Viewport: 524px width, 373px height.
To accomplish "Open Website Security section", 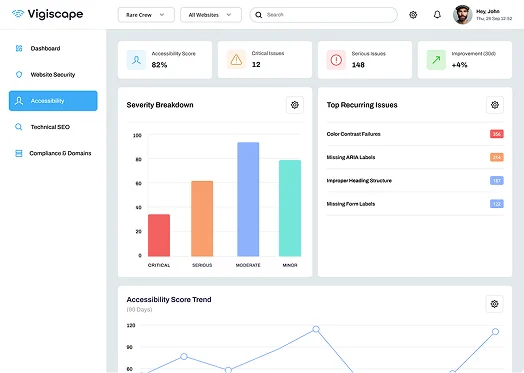I will click(53, 75).
